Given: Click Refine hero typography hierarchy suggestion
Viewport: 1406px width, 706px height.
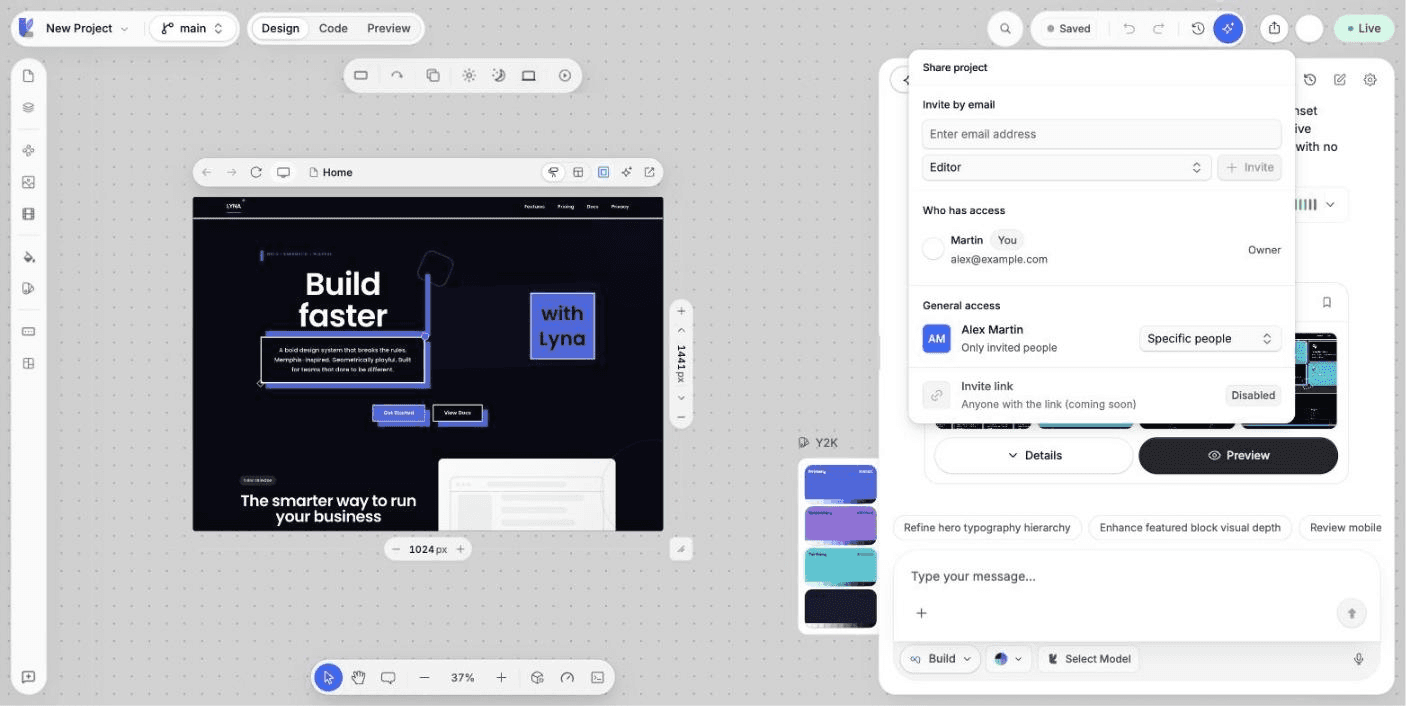Looking at the screenshot, I should (x=987, y=528).
